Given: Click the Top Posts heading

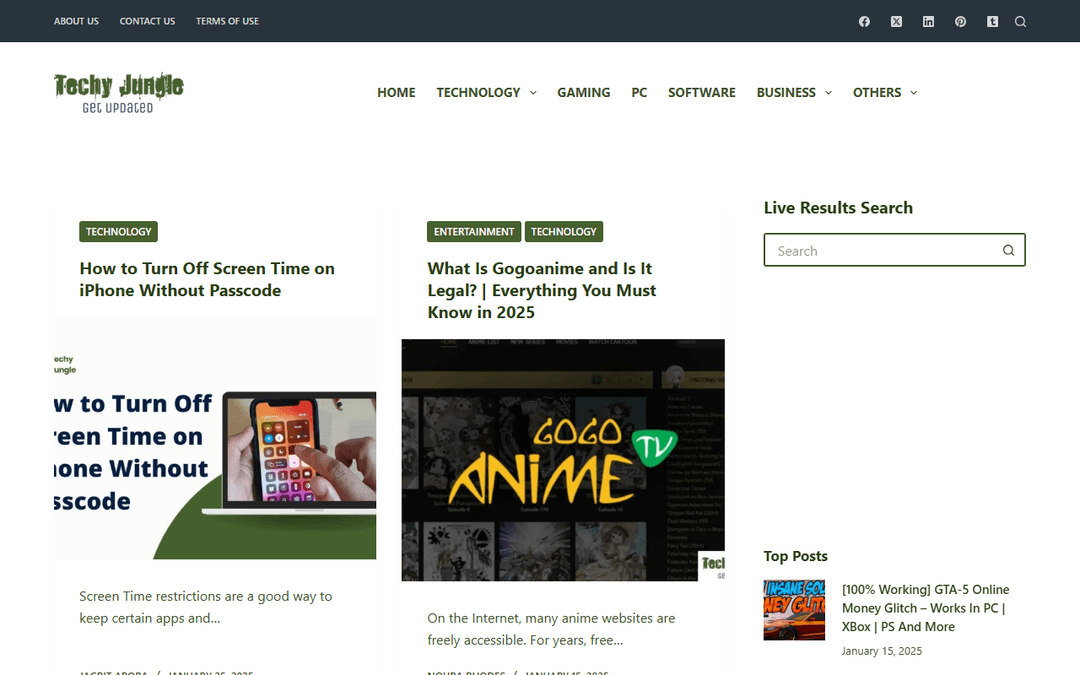Looking at the screenshot, I should pyautogui.click(x=796, y=556).
